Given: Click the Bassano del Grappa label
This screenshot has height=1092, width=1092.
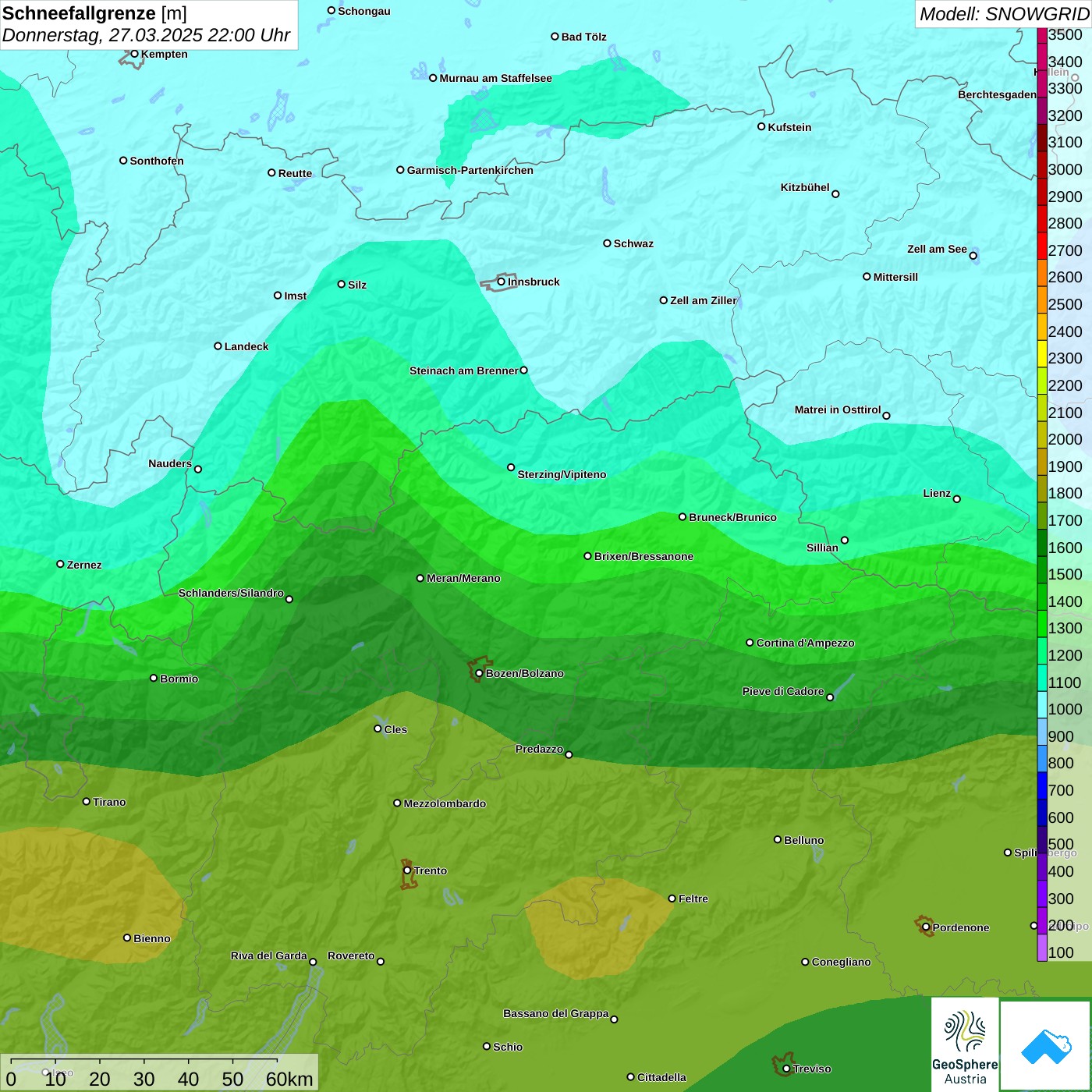Looking at the screenshot, I should [x=556, y=1013].
